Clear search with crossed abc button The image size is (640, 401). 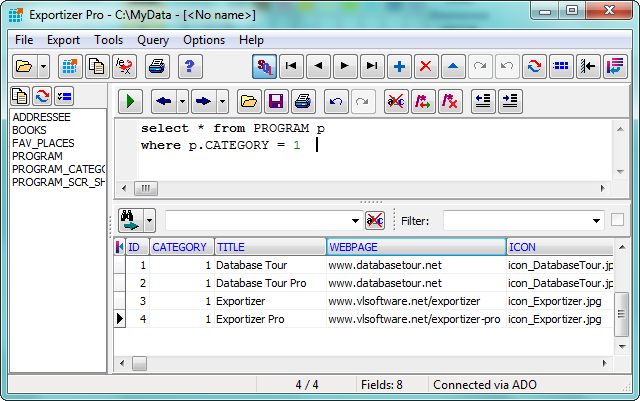click(x=375, y=221)
